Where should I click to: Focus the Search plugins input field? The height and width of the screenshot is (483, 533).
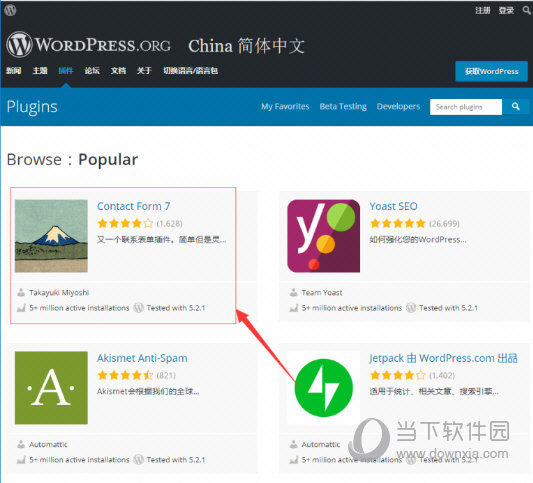[466, 107]
